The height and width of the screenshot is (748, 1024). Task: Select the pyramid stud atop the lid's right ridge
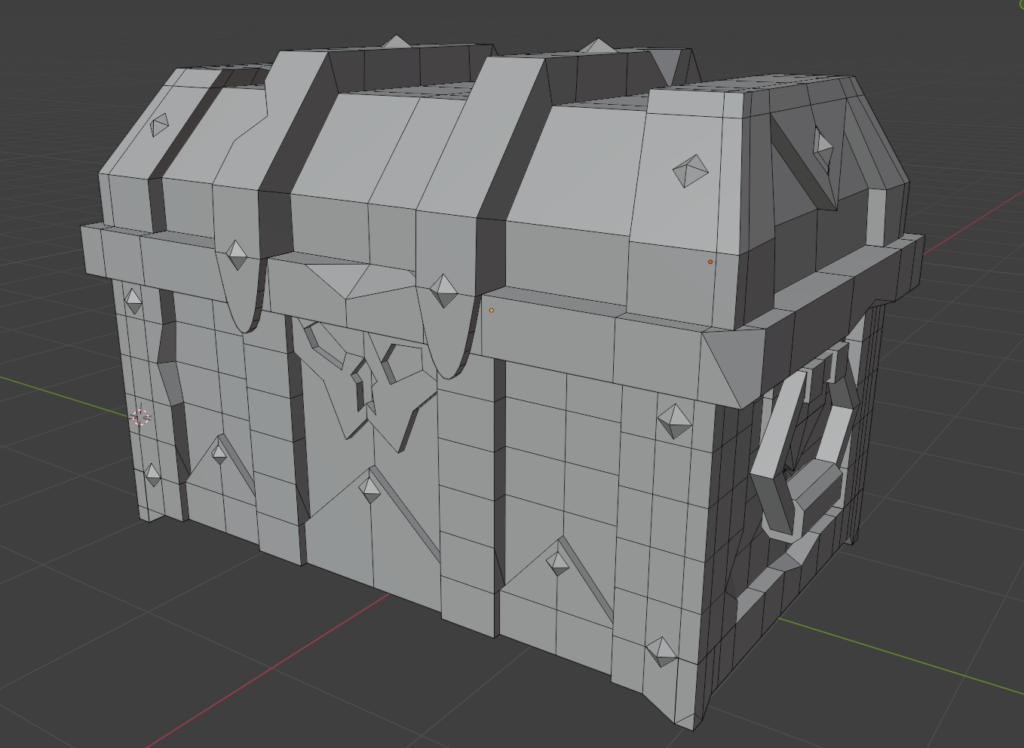point(597,46)
